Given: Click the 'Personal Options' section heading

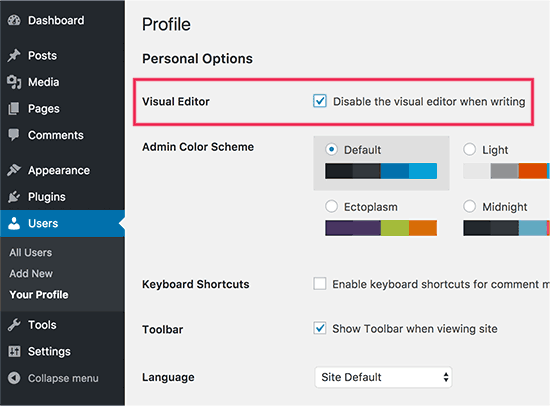Looking at the screenshot, I should point(197,59).
